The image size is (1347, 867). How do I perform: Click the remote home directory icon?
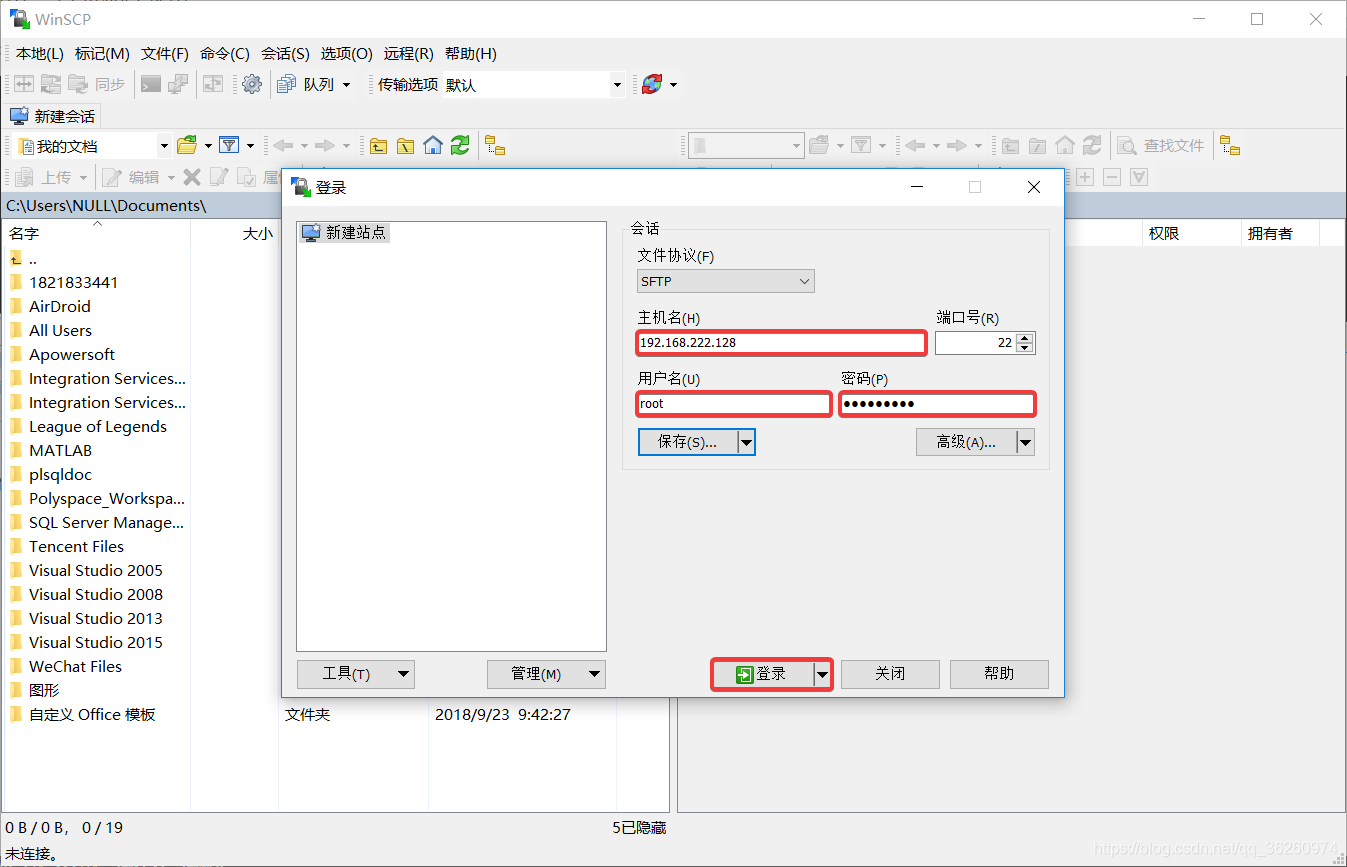coord(1065,146)
